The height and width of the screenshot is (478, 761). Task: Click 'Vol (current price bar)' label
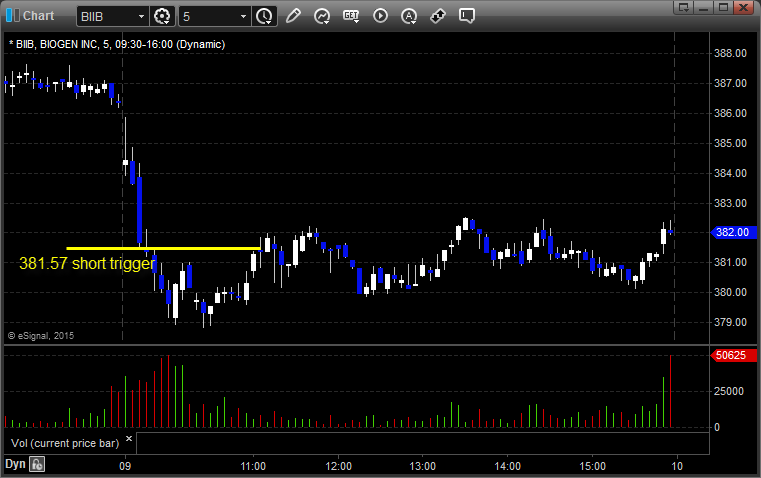[65, 443]
